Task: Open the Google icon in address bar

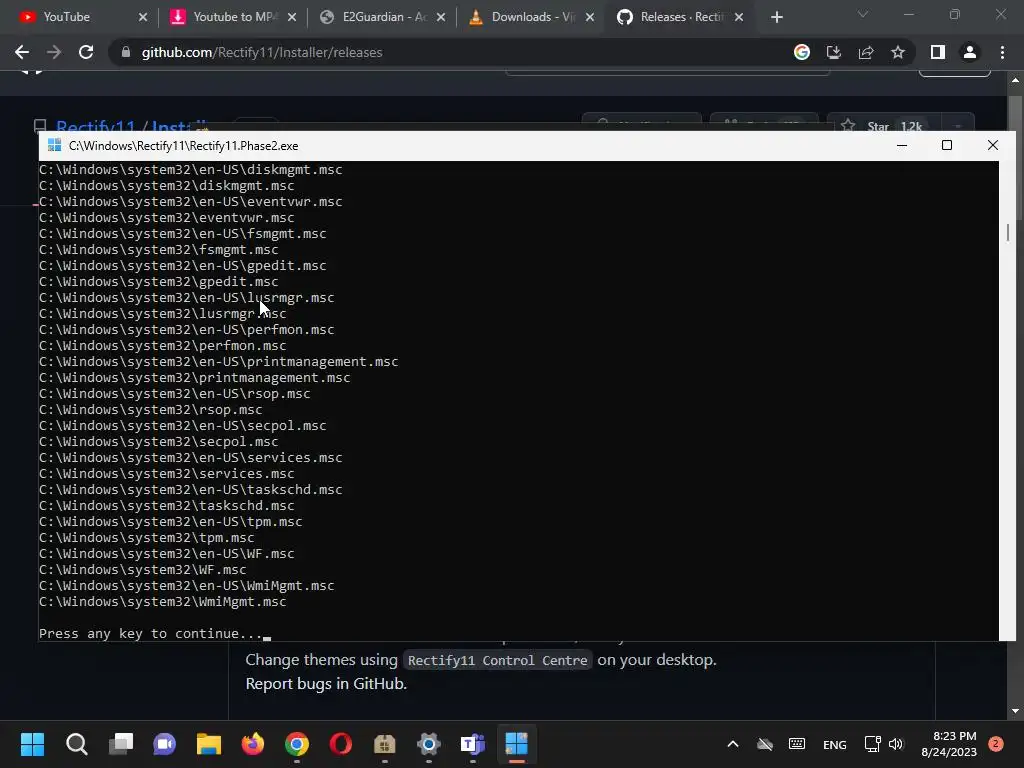Action: point(802,52)
